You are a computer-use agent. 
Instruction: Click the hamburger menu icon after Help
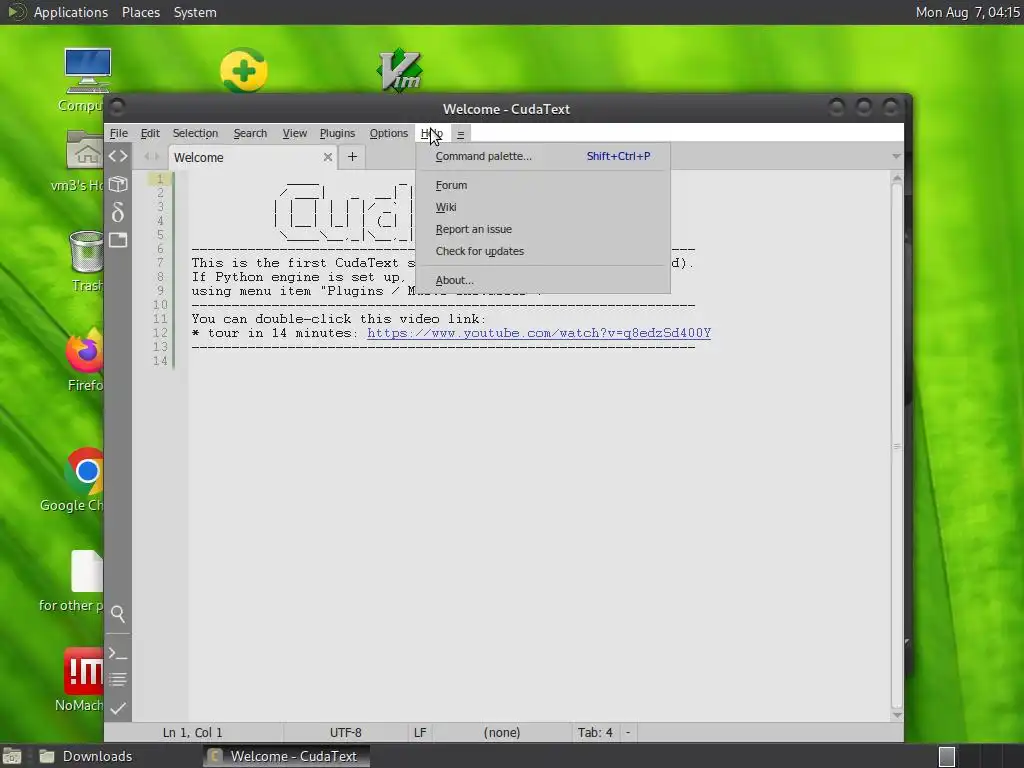460,134
